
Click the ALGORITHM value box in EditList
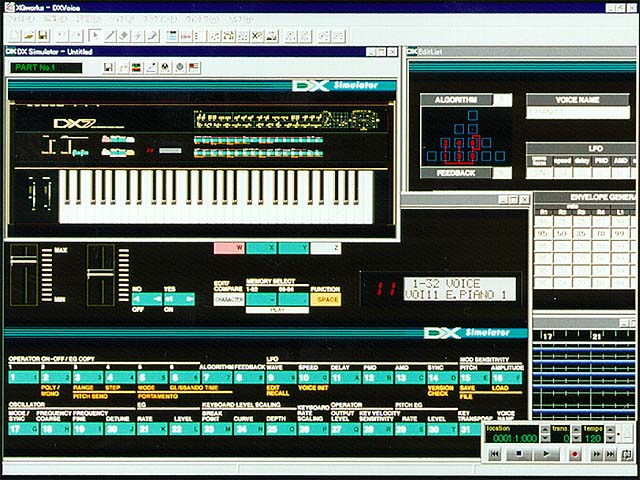(502, 100)
